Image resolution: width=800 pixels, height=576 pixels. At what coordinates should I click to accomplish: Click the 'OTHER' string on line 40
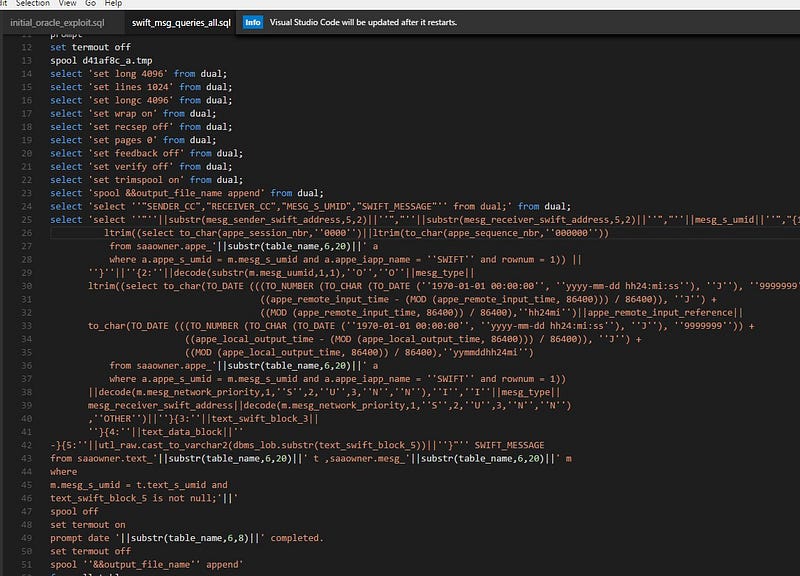tap(117, 418)
